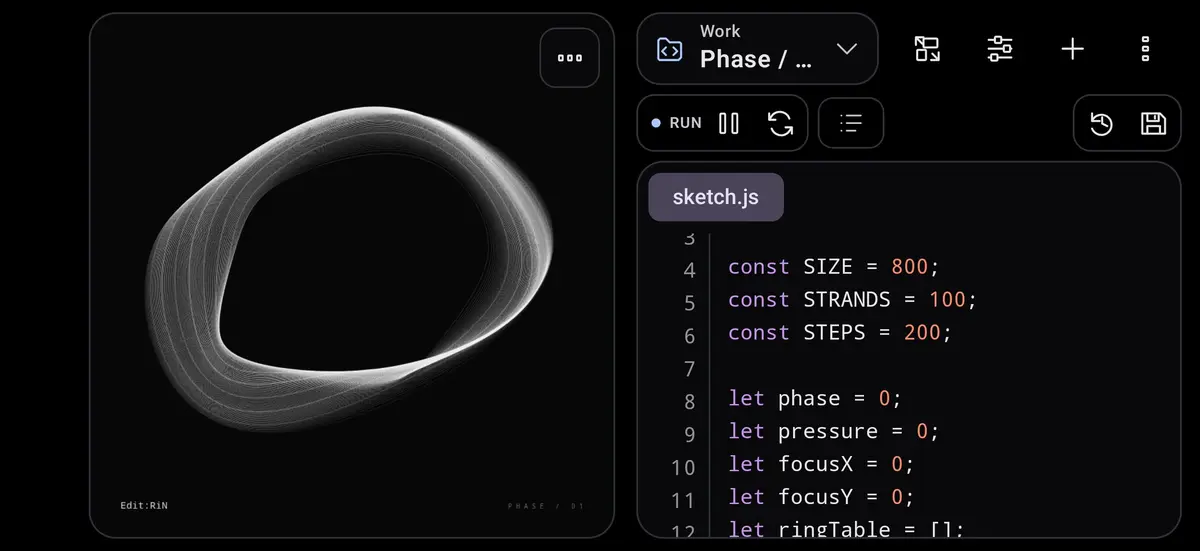Toggle the layout switch icon
The height and width of the screenshot is (551, 1200).
pos(928,49)
